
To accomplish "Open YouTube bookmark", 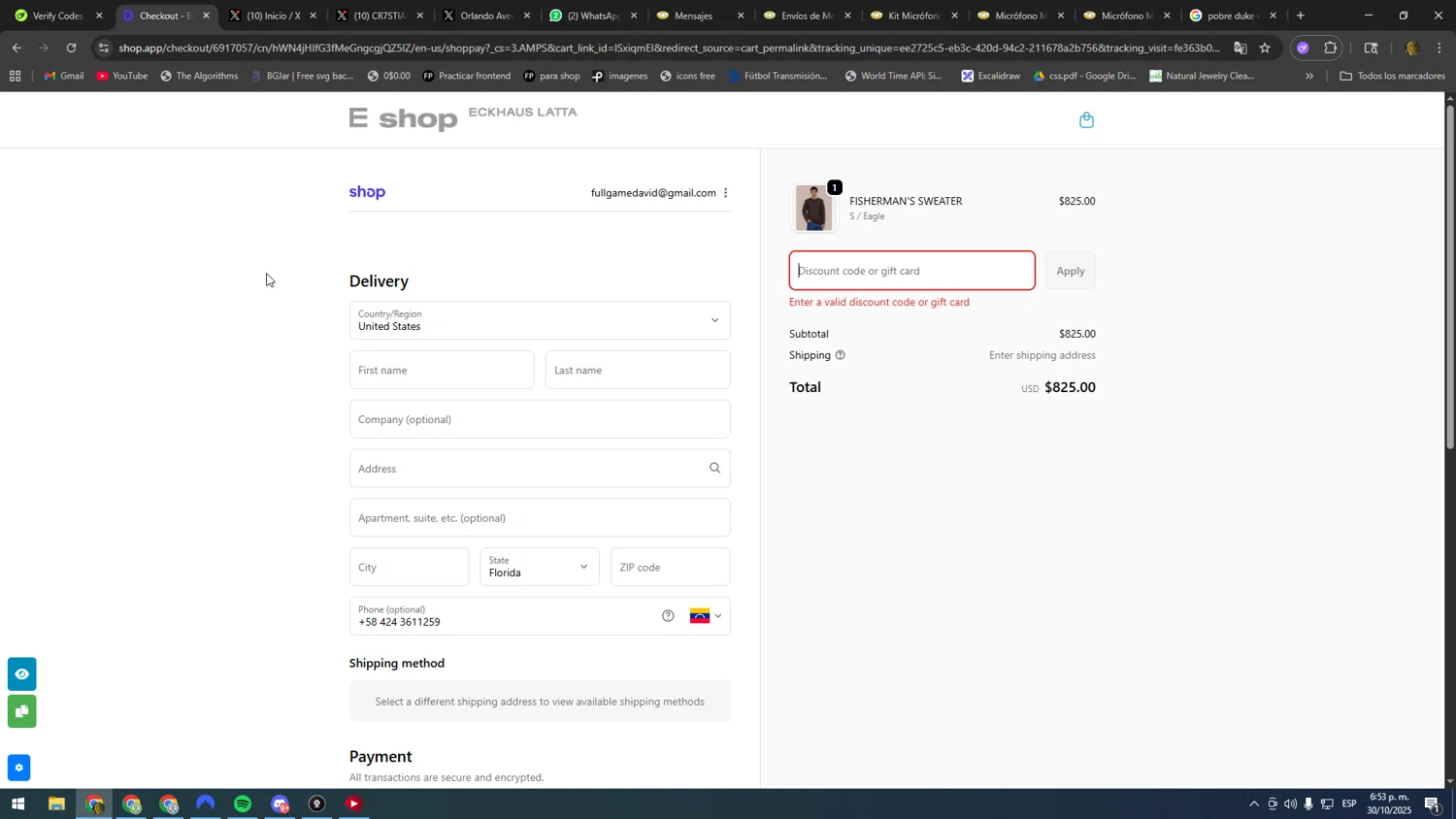I will pos(122,76).
